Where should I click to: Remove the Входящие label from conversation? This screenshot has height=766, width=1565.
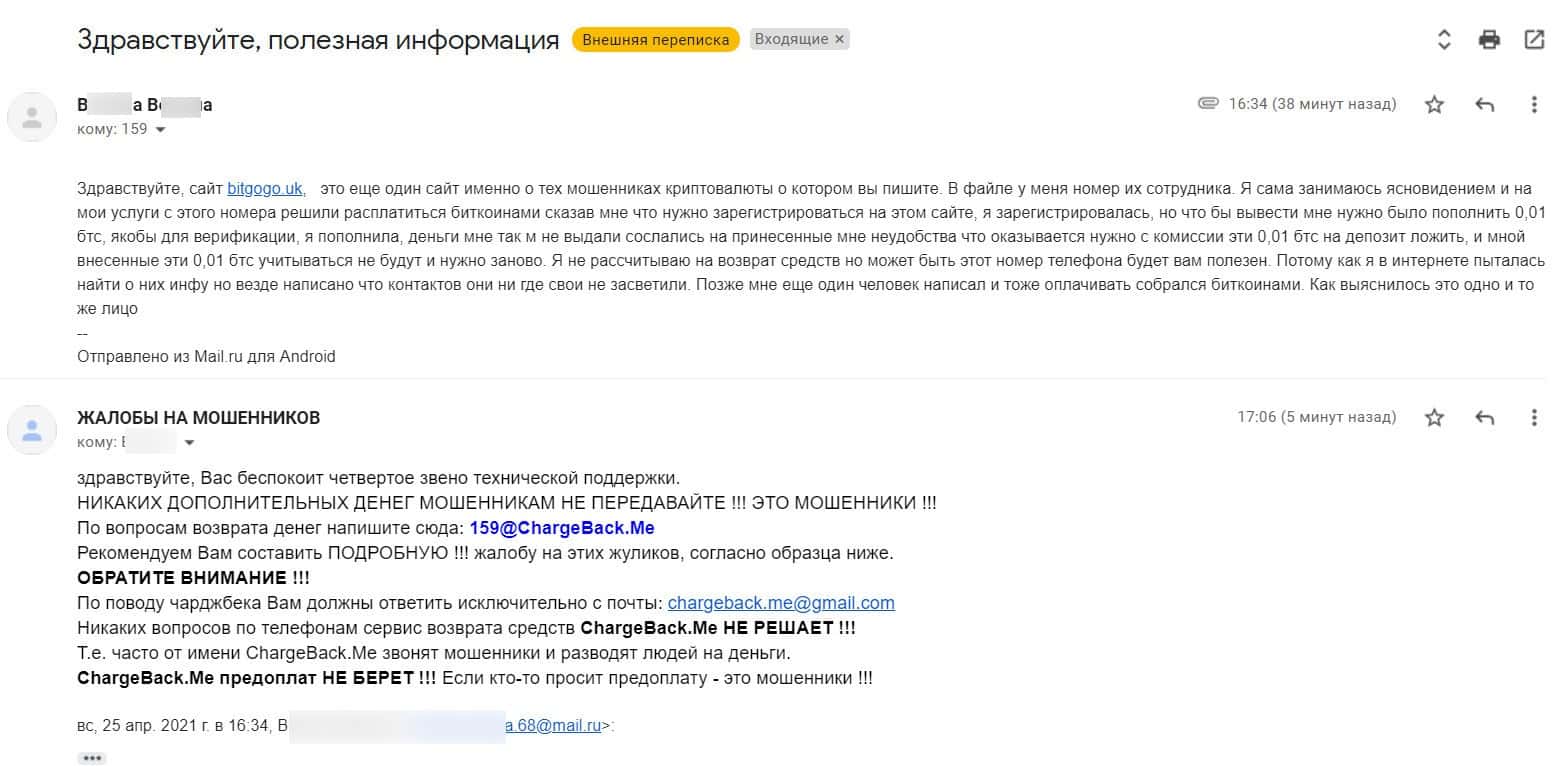(840, 40)
